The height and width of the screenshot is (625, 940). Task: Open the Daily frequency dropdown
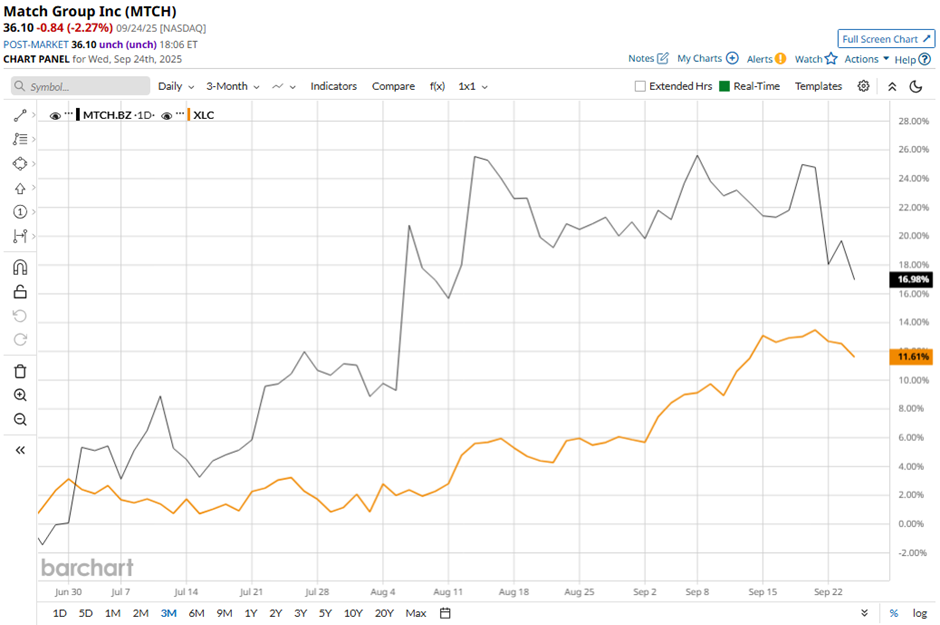click(x=176, y=86)
